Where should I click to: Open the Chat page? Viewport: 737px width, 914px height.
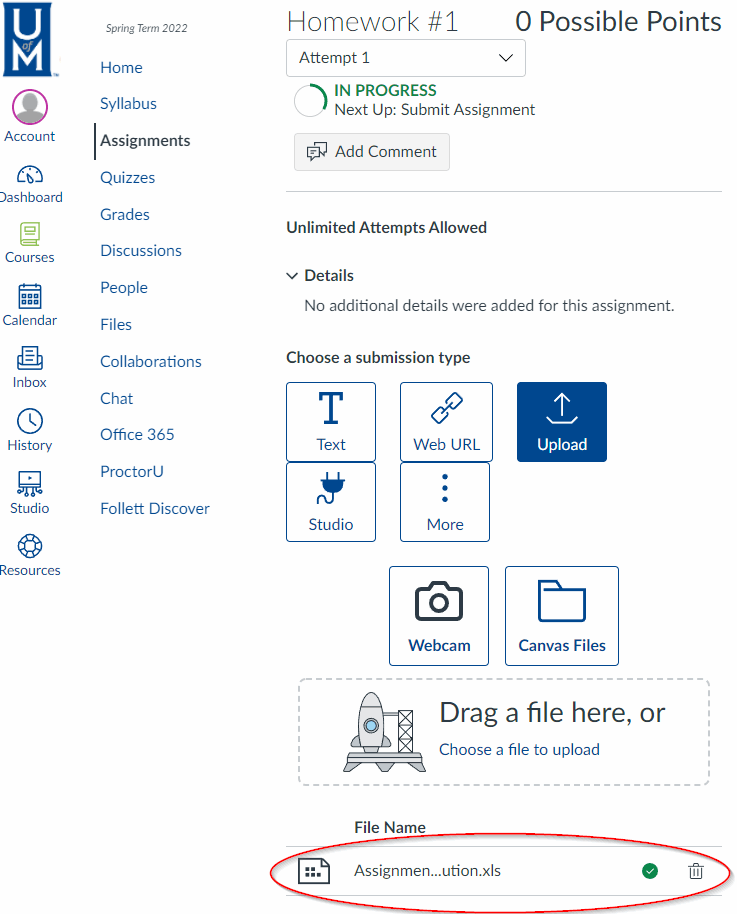[117, 399]
